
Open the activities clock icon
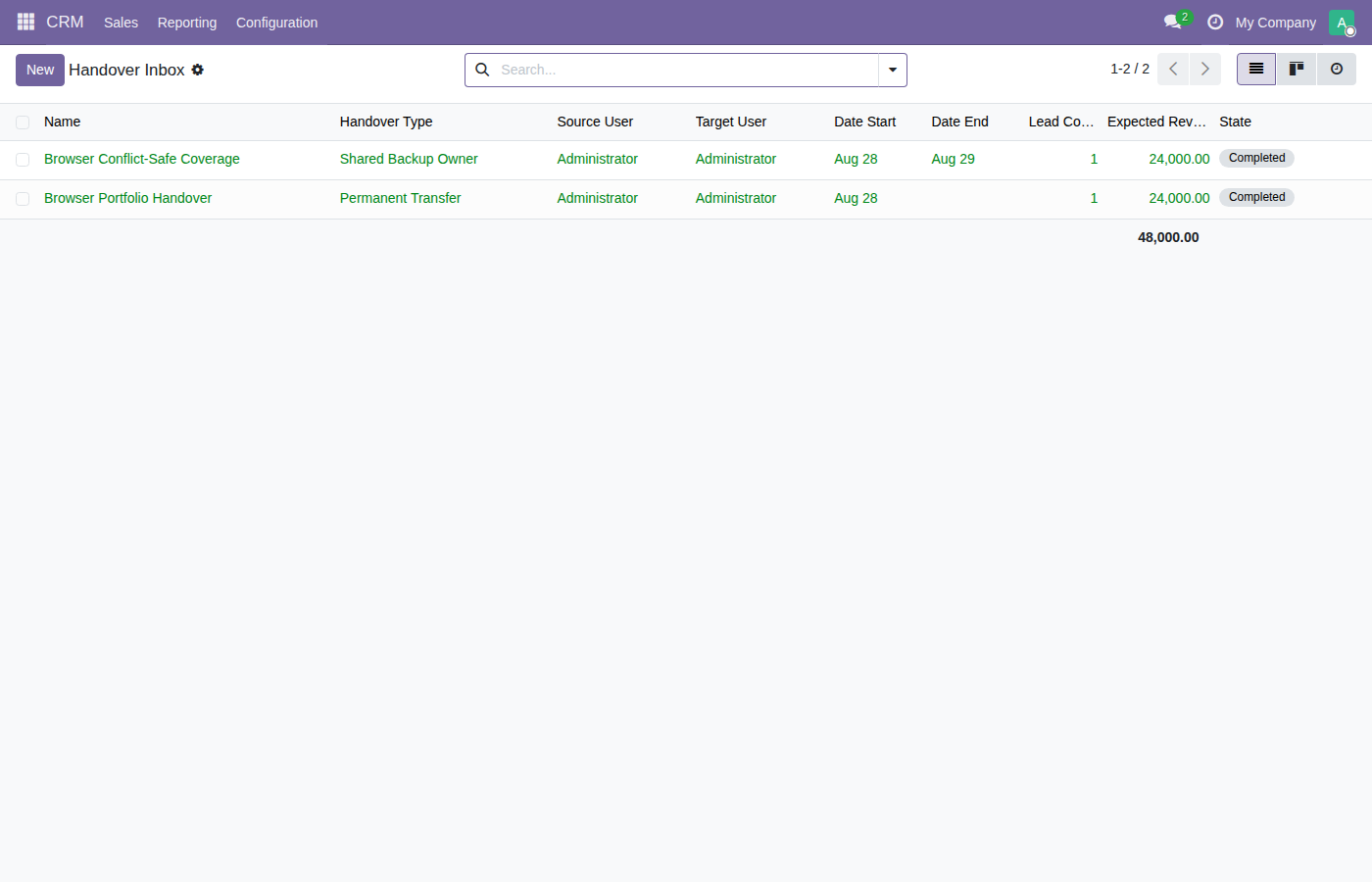[1215, 22]
